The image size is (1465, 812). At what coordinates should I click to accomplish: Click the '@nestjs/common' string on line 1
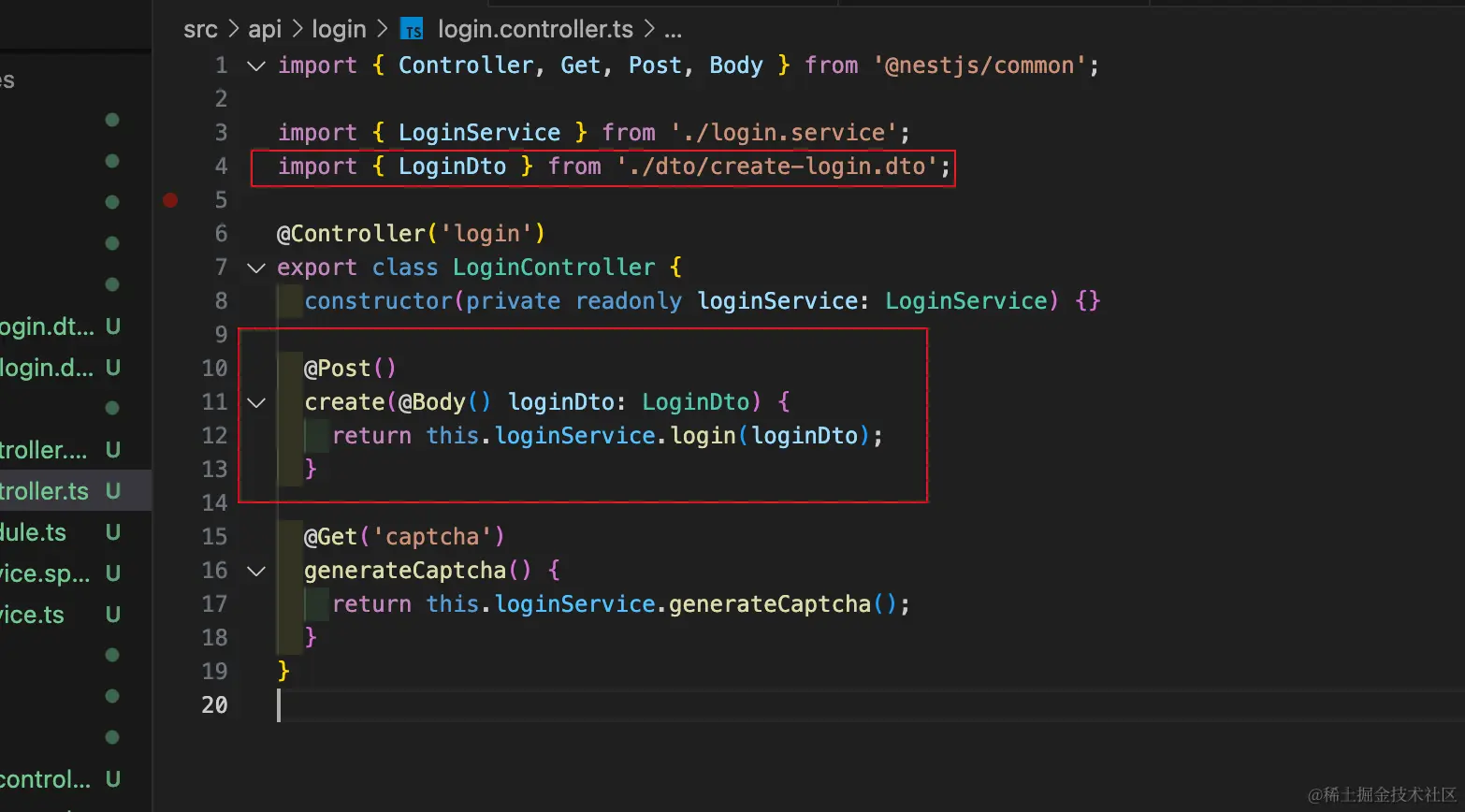(x=979, y=65)
